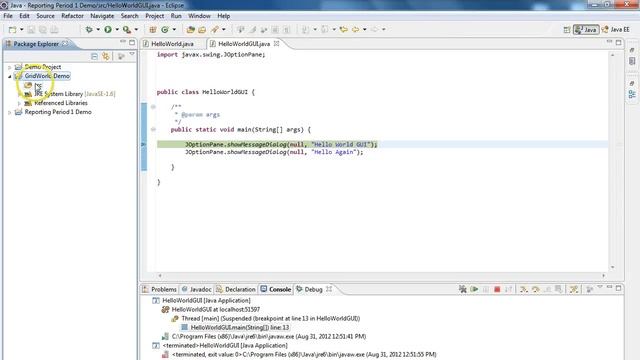Open the New wizard dropdown arrow
The image size is (640, 360).
[x=22, y=29]
